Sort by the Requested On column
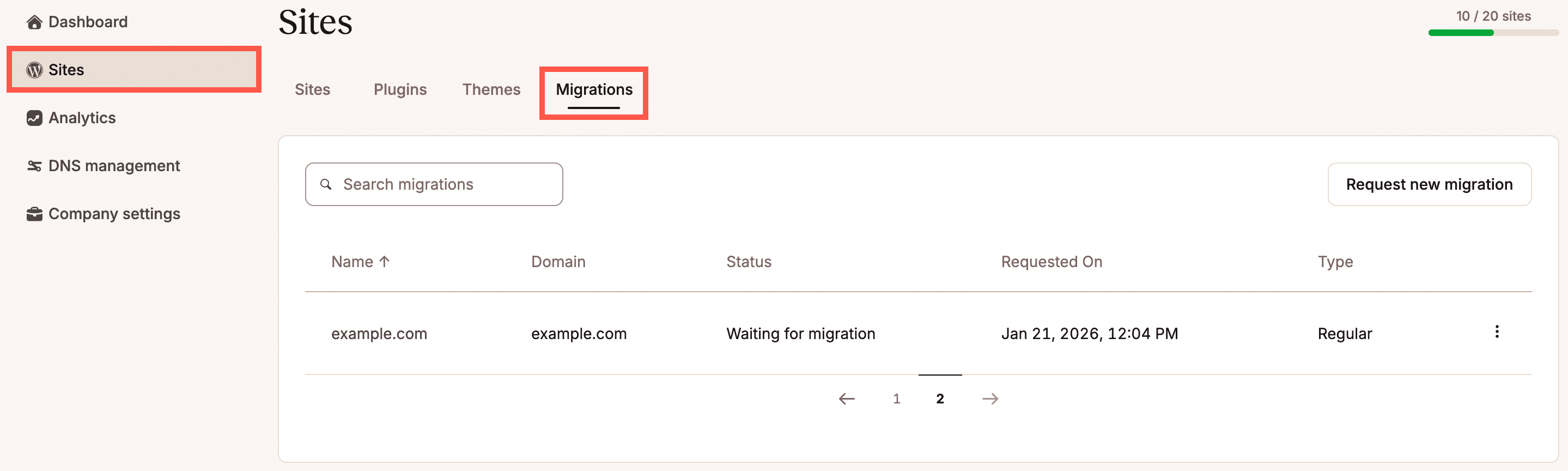Screen dimensions: 1568x471 1051,262
